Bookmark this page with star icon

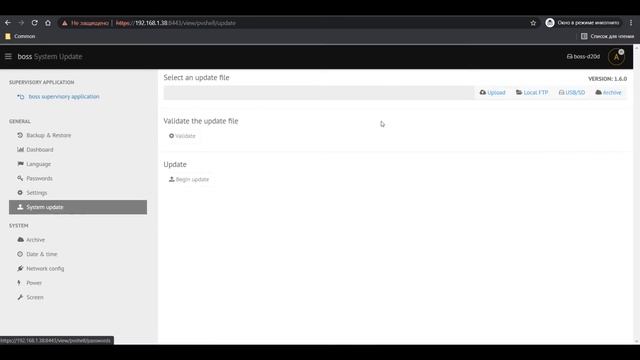[533, 23]
